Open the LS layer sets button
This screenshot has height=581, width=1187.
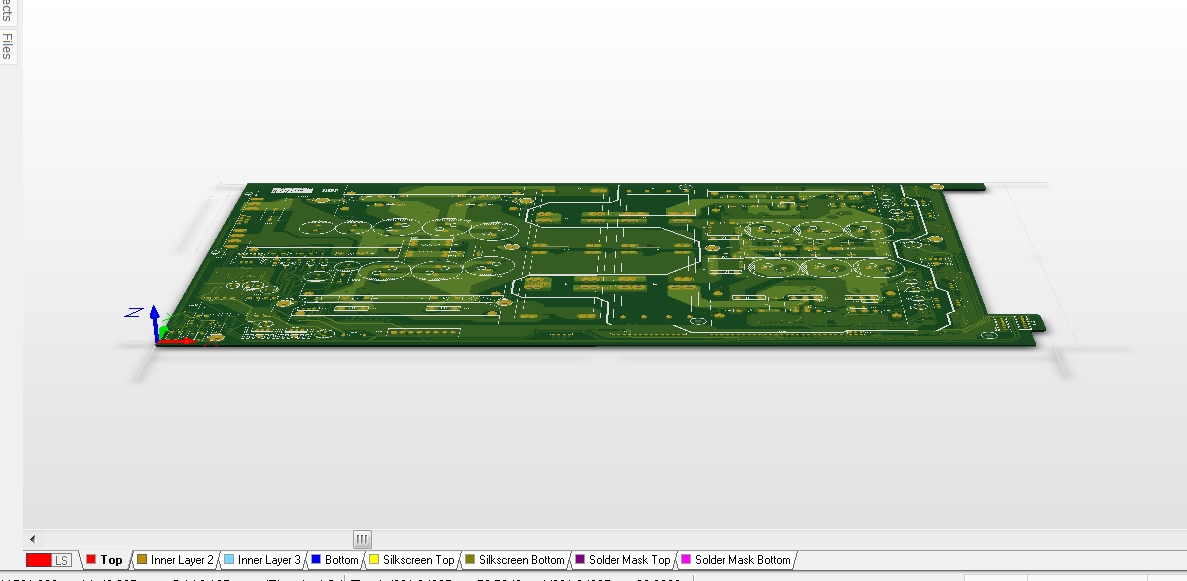point(62,561)
